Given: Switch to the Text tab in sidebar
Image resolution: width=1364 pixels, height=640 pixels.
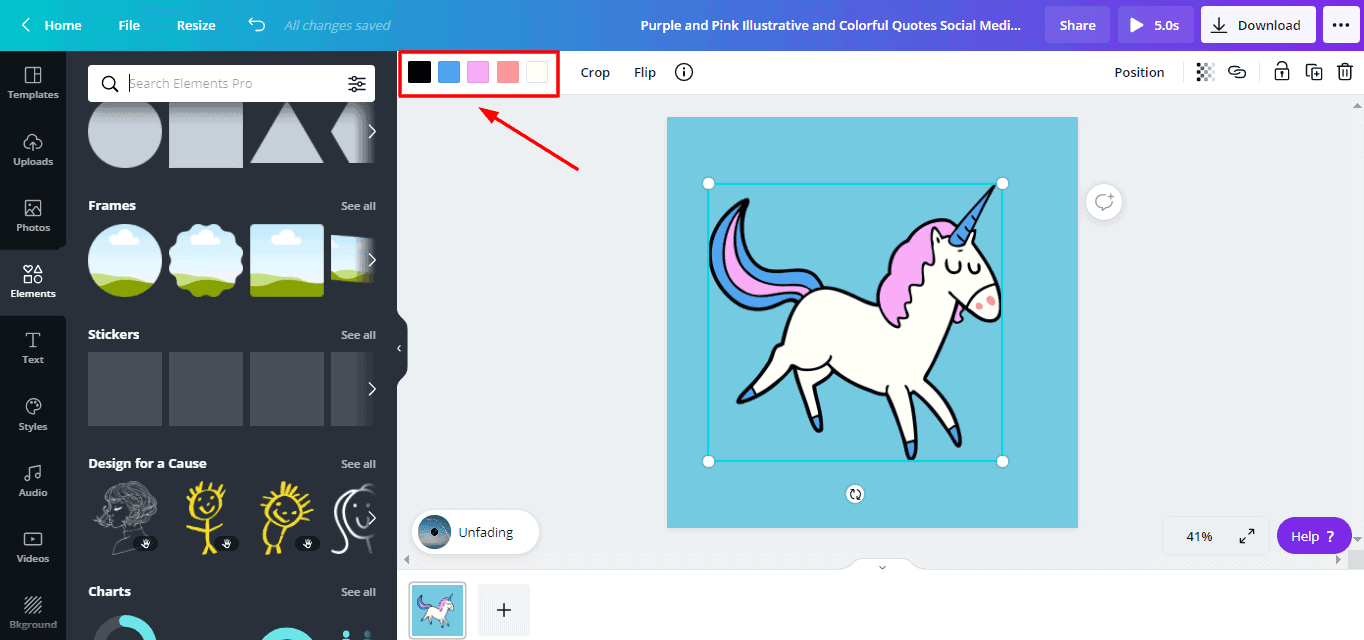Looking at the screenshot, I should point(33,347).
